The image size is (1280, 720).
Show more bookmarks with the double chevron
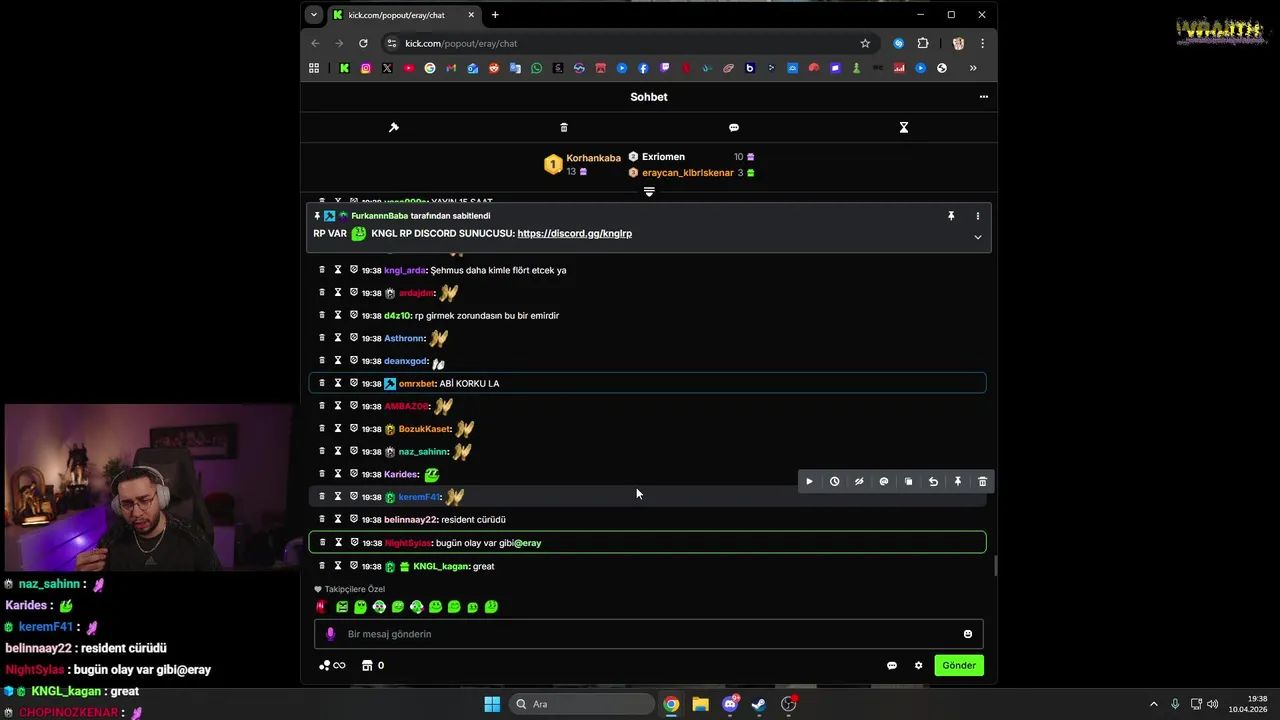[972, 68]
